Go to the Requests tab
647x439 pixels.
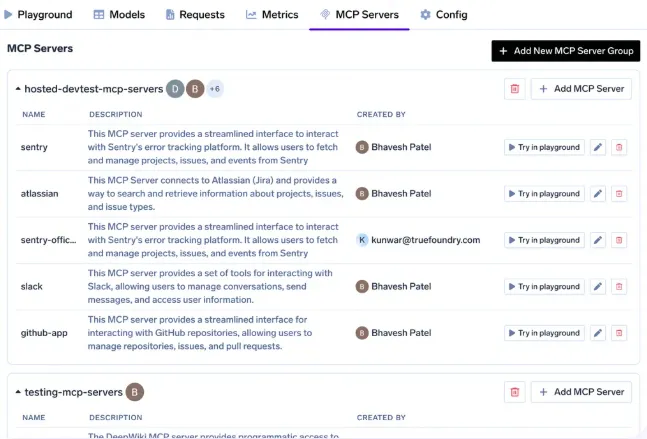(195, 15)
